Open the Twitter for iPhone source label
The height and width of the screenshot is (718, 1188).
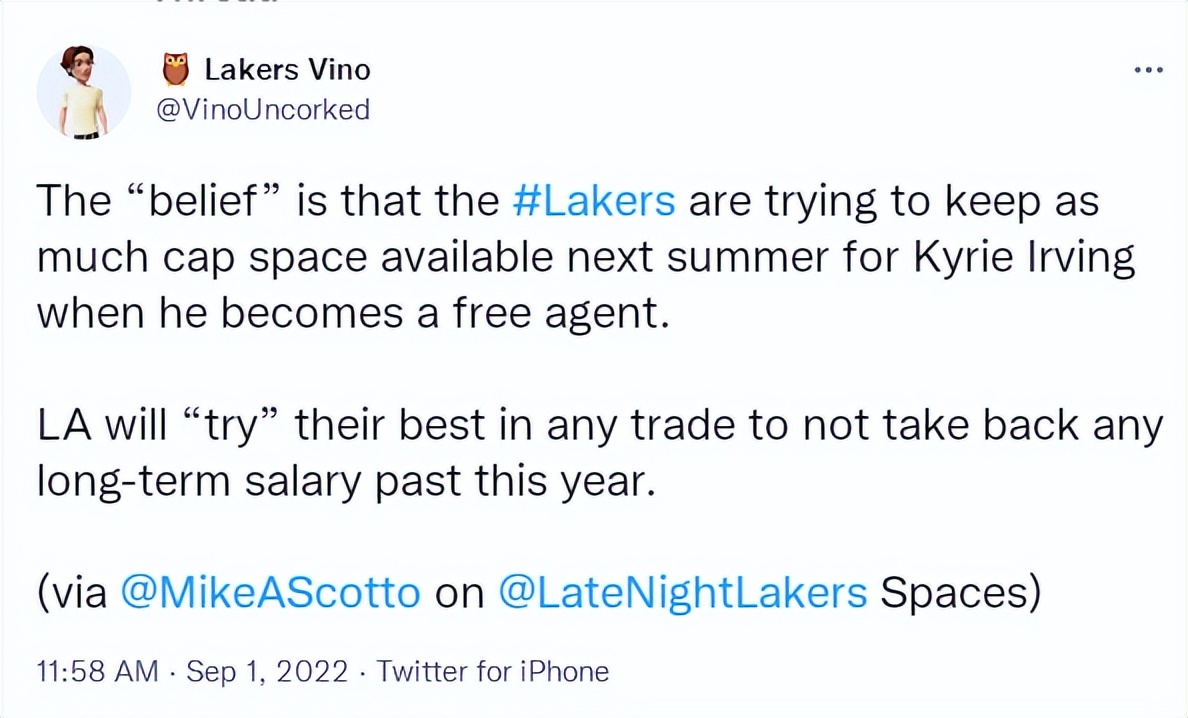[492, 672]
